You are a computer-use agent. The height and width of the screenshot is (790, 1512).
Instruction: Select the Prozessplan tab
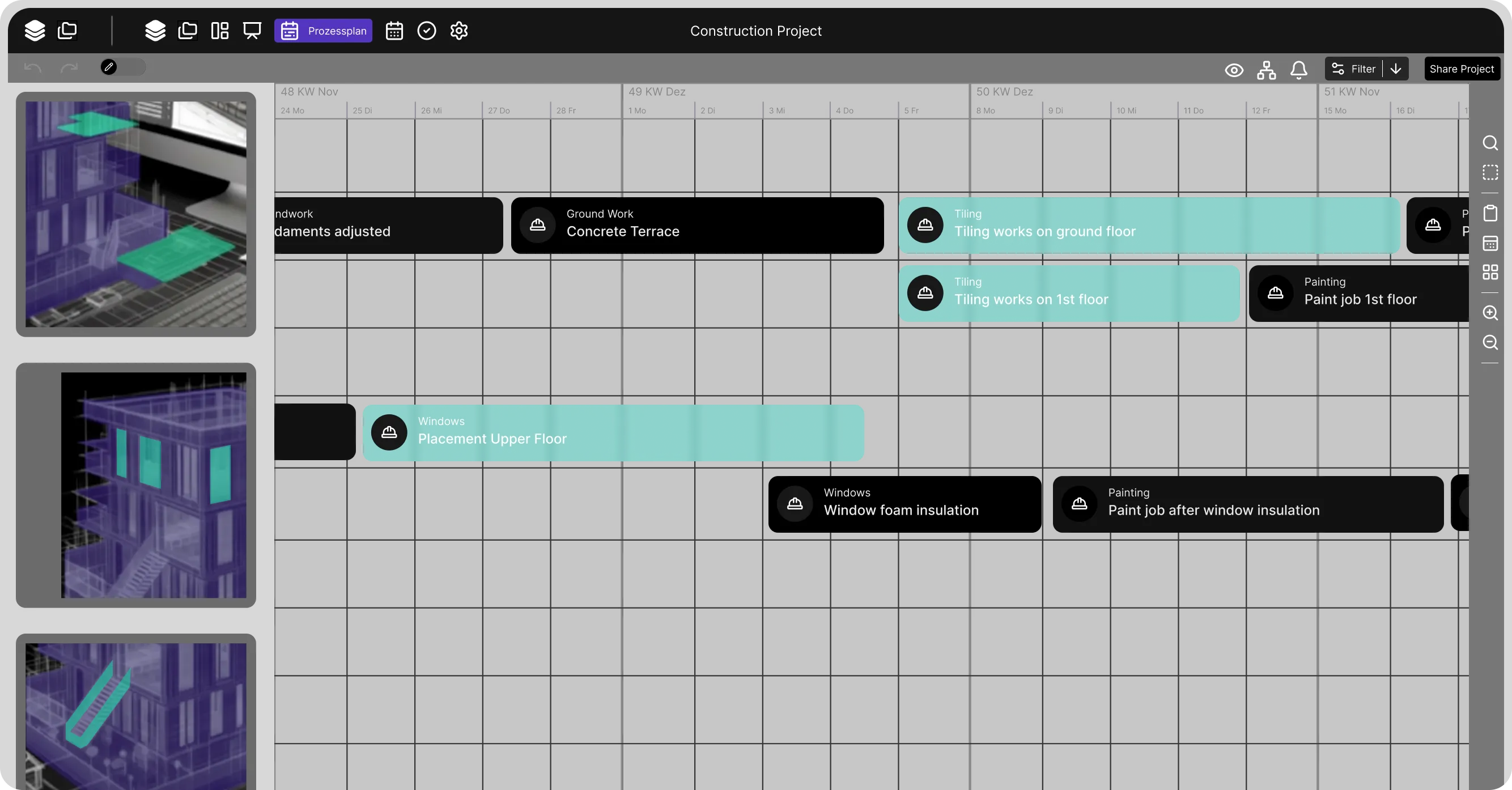pyautogui.click(x=323, y=31)
